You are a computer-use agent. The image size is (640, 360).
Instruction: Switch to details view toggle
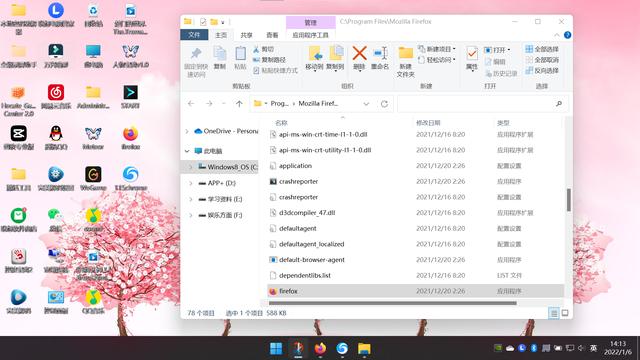pyautogui.click(x=554, y=313)
